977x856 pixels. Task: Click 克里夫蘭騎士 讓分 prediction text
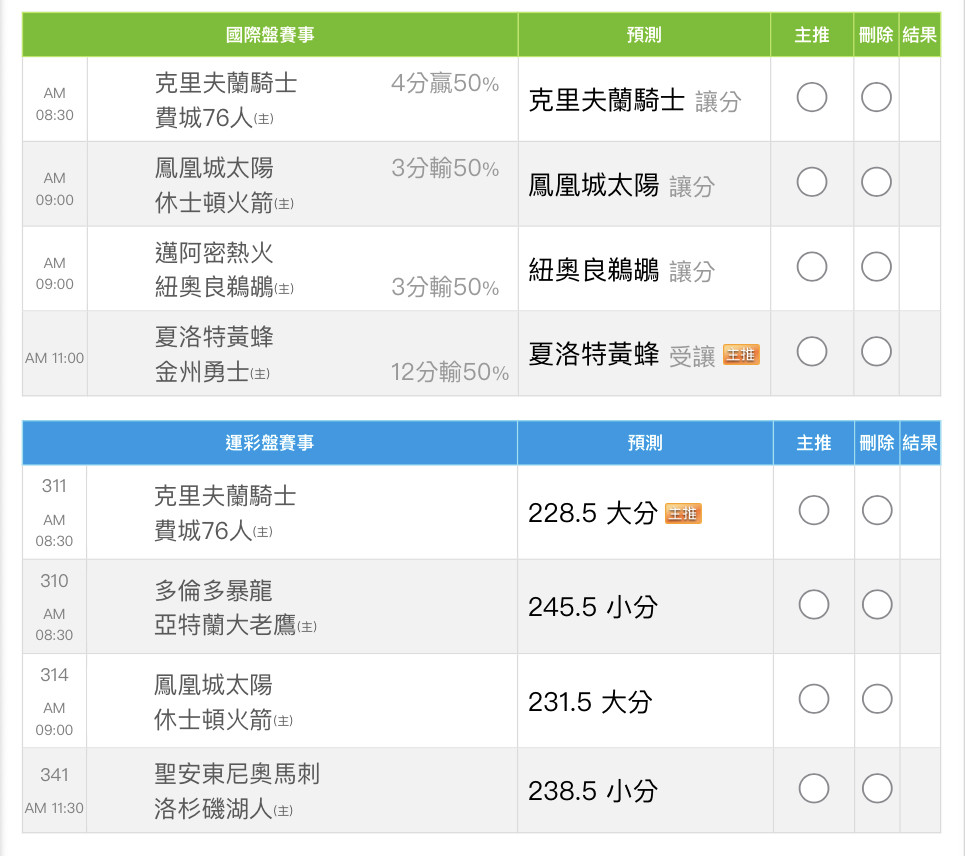[x=635, y=100]
